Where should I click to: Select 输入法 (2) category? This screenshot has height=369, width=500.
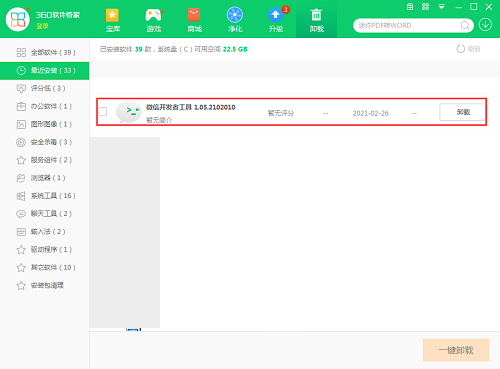[x=44, y=232]
